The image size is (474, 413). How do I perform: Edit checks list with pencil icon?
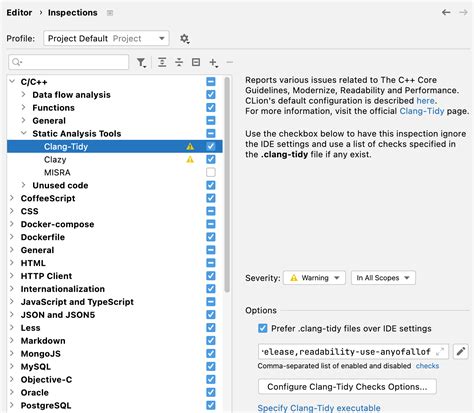pyautogui.click(x=461, y=352)
